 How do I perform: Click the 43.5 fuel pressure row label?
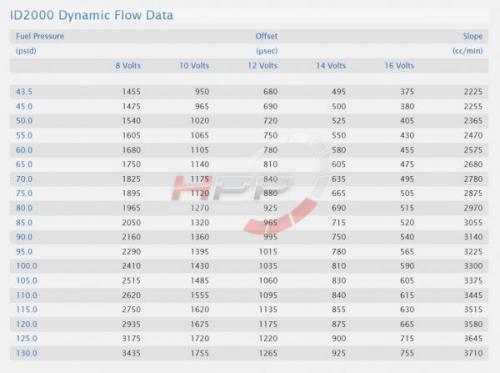coord(24,92)
